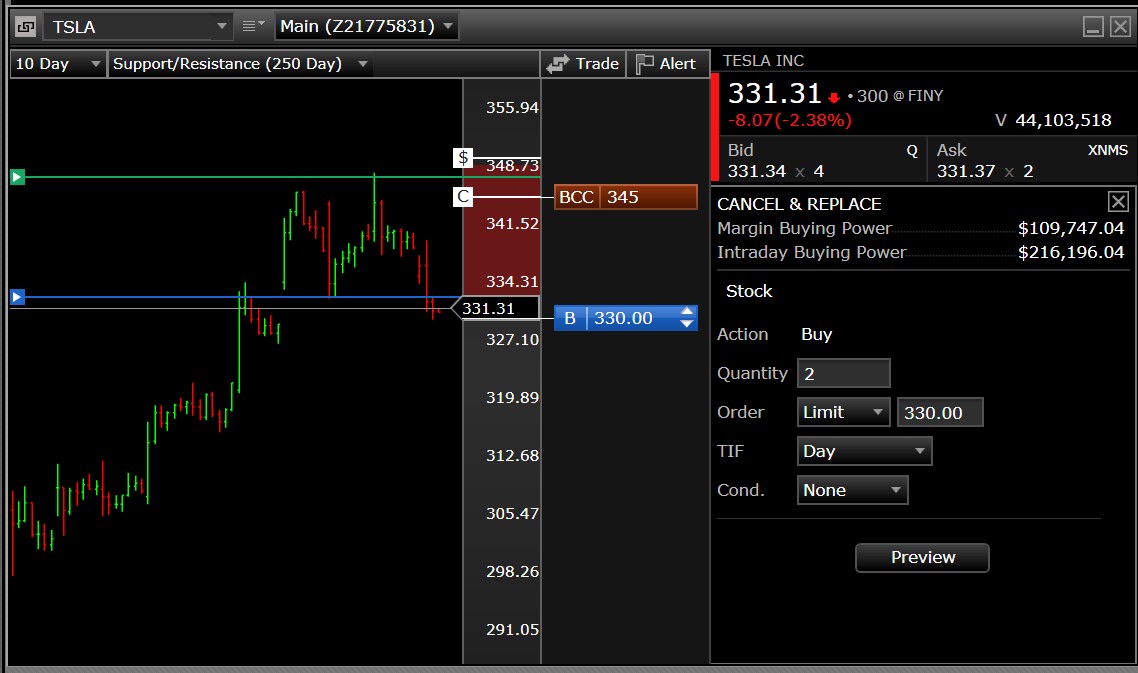Image resolution: width=1138 pixels, height=673 pixels.
Task: Increase buy flag price with up arrow
Action: click(x=687, y=311)
